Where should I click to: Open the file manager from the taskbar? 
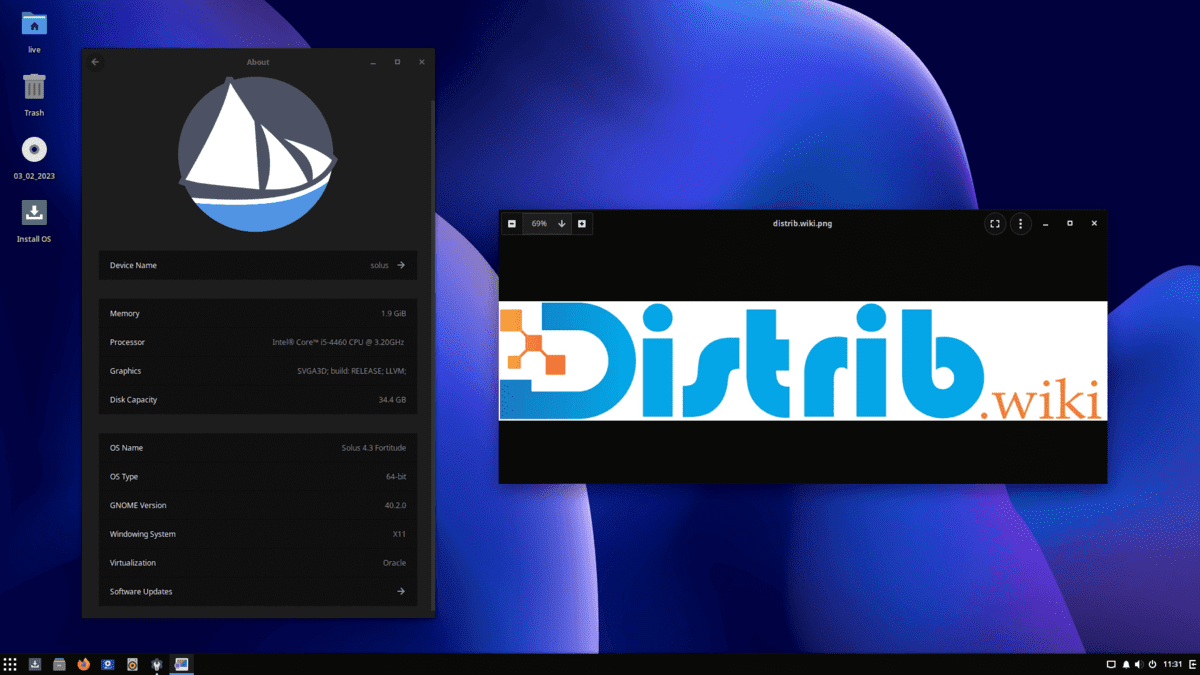coord(59,664)
